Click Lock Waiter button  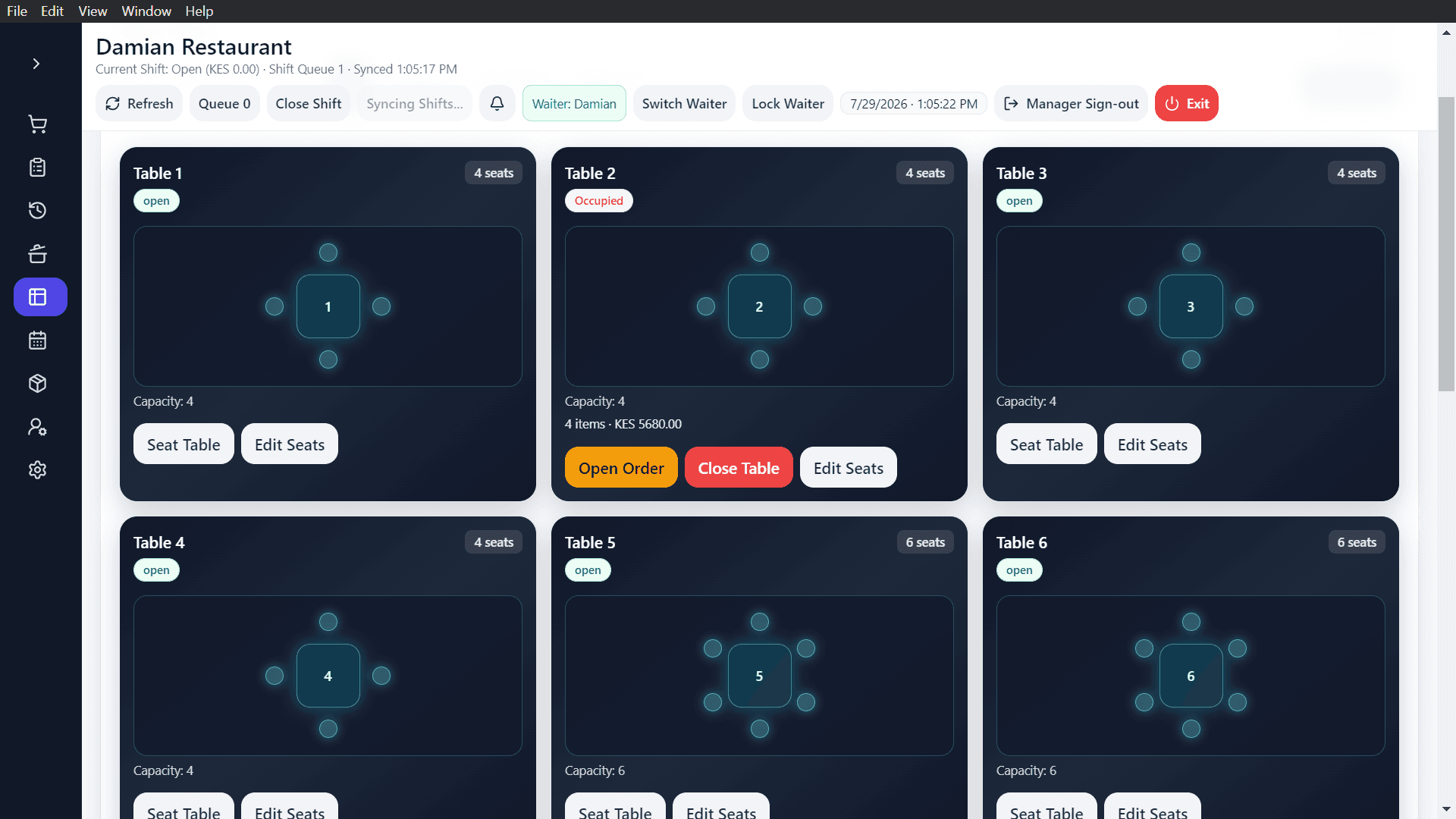788,104
